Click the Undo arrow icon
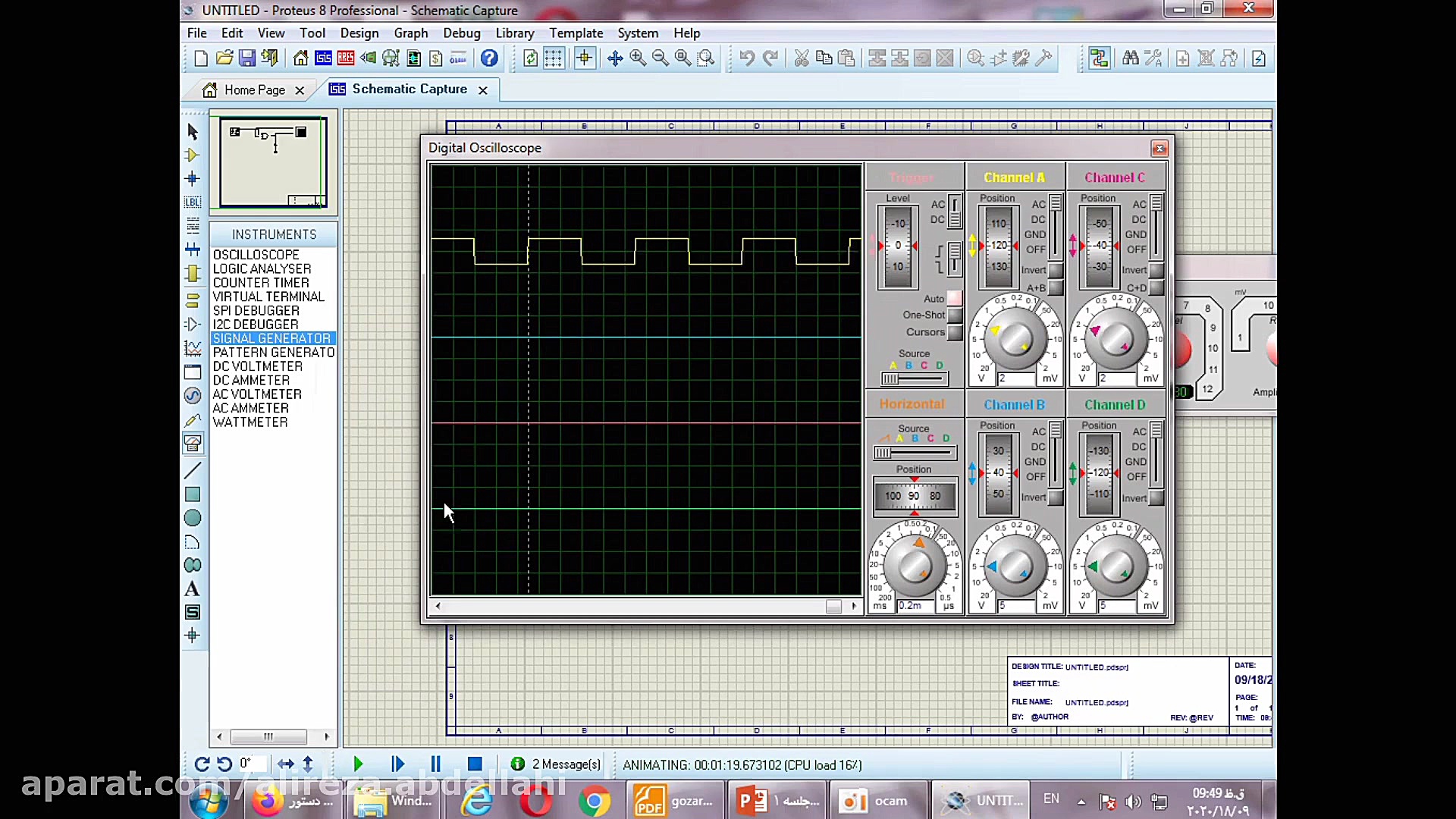The width and height of the screenshot is (1456, 819). tap(747, 58)
